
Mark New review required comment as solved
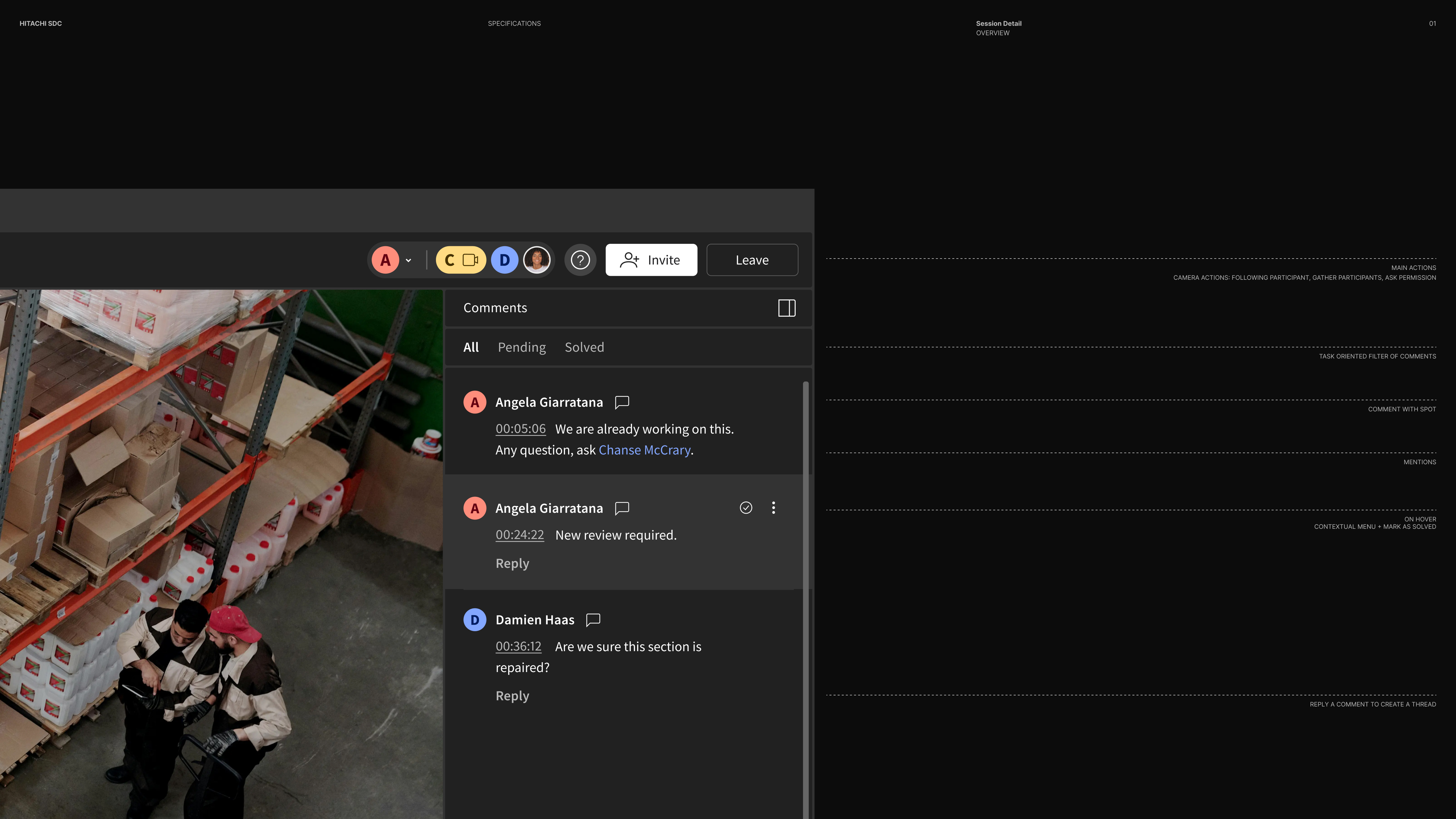coord(746,508)
